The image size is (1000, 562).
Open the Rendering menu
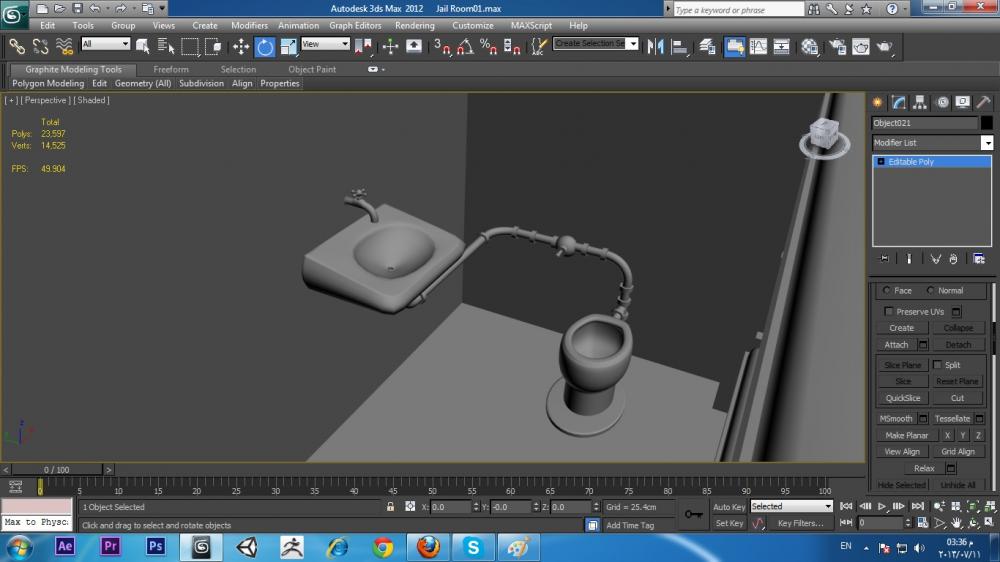(414, 25)
